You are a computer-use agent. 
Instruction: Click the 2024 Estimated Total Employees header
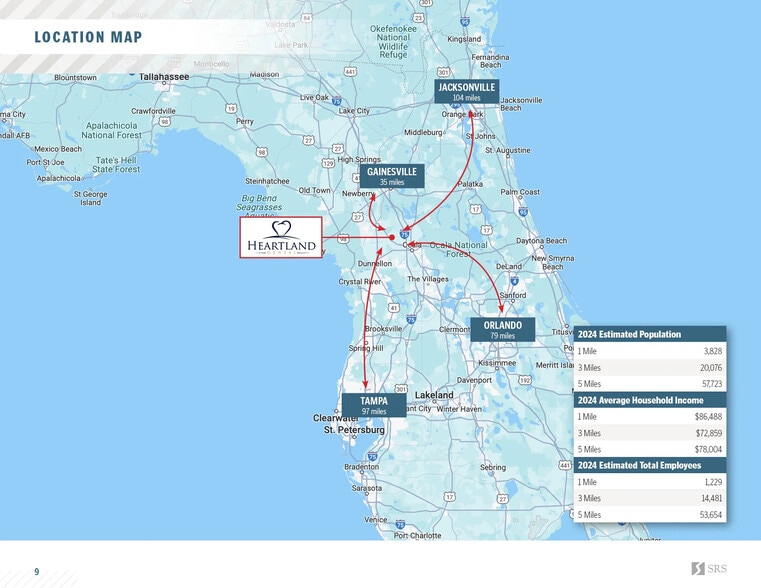[650, 465]
